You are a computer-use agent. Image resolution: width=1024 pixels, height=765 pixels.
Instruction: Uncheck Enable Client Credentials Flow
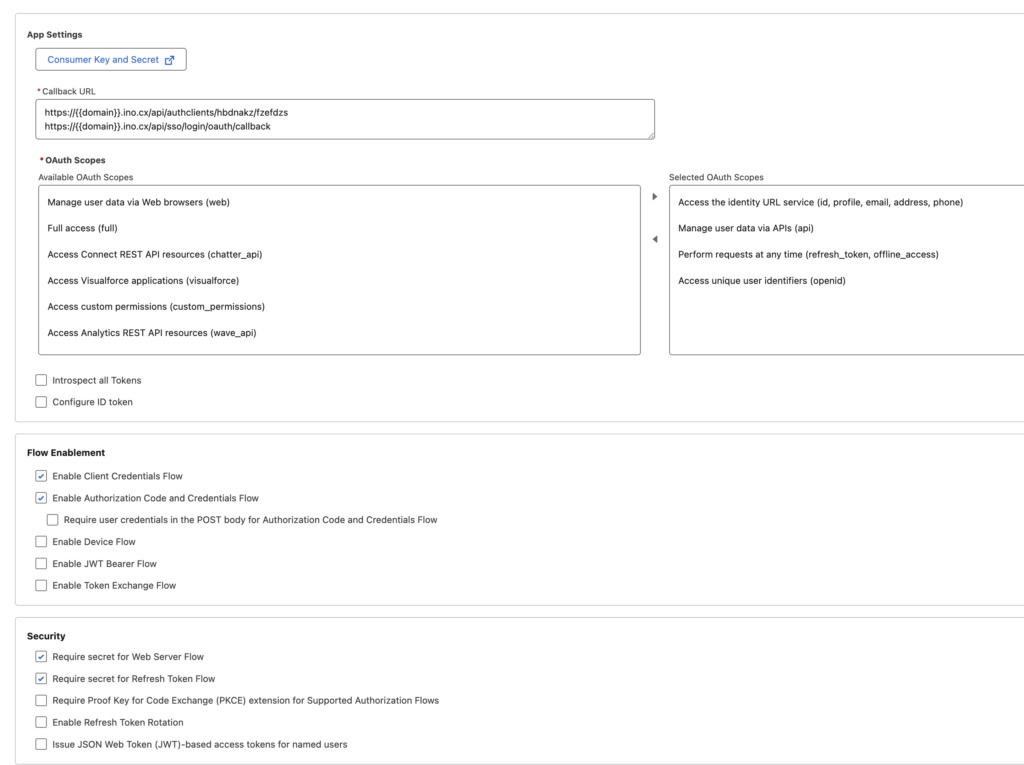41,476
